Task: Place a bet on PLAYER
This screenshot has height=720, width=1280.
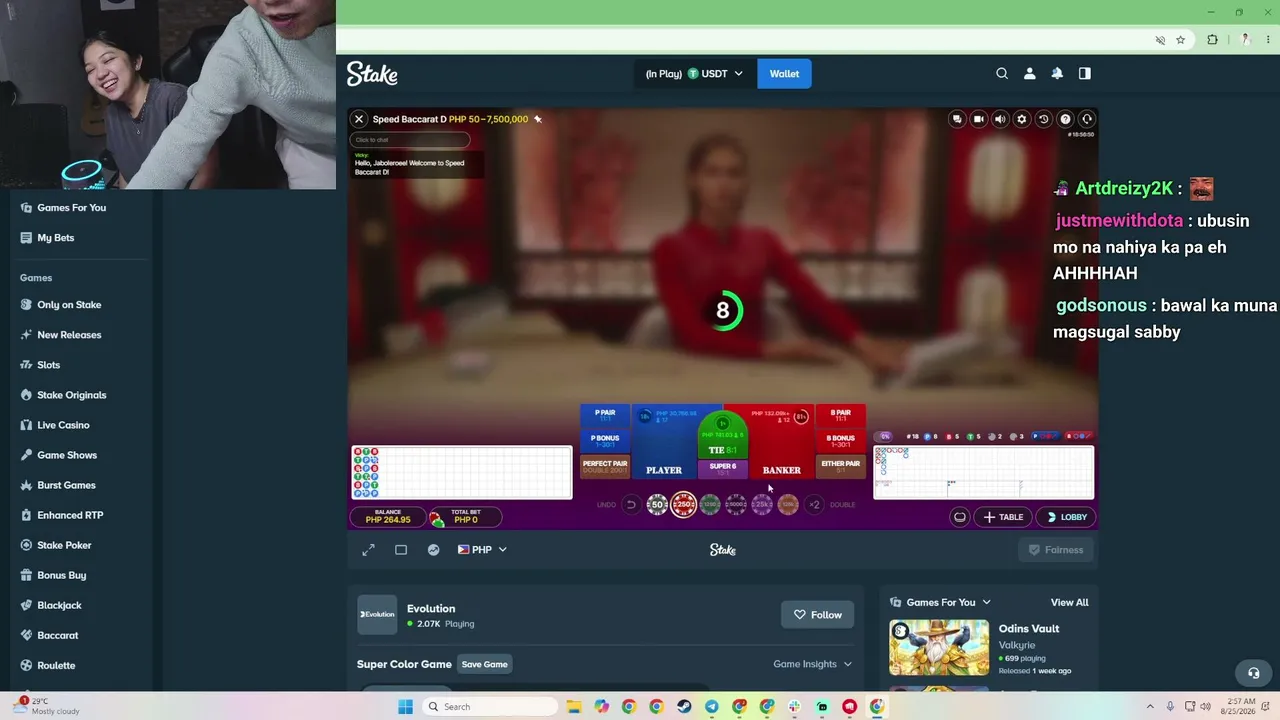Action: (664, 442)
